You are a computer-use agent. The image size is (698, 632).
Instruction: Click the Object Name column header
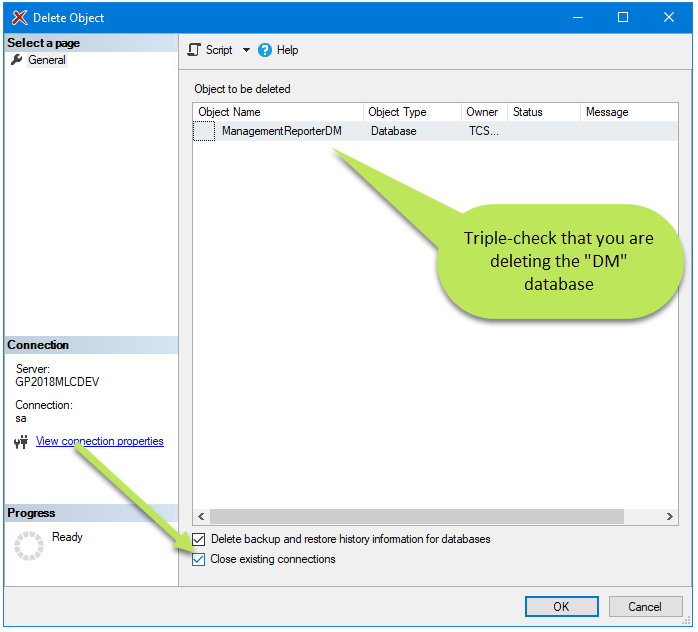pyautogui.click(x=278, y=112)
